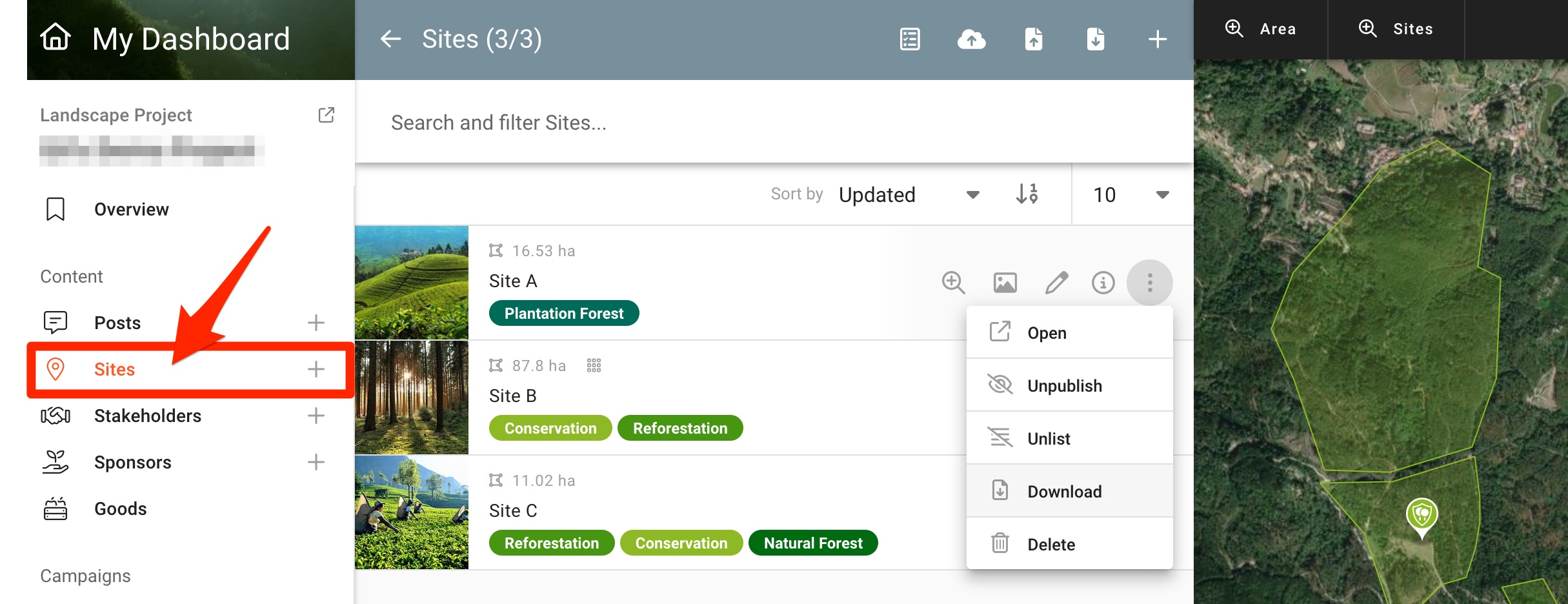
Task: Toggle the sort order direction icon
Action: tap(1027, 194)
